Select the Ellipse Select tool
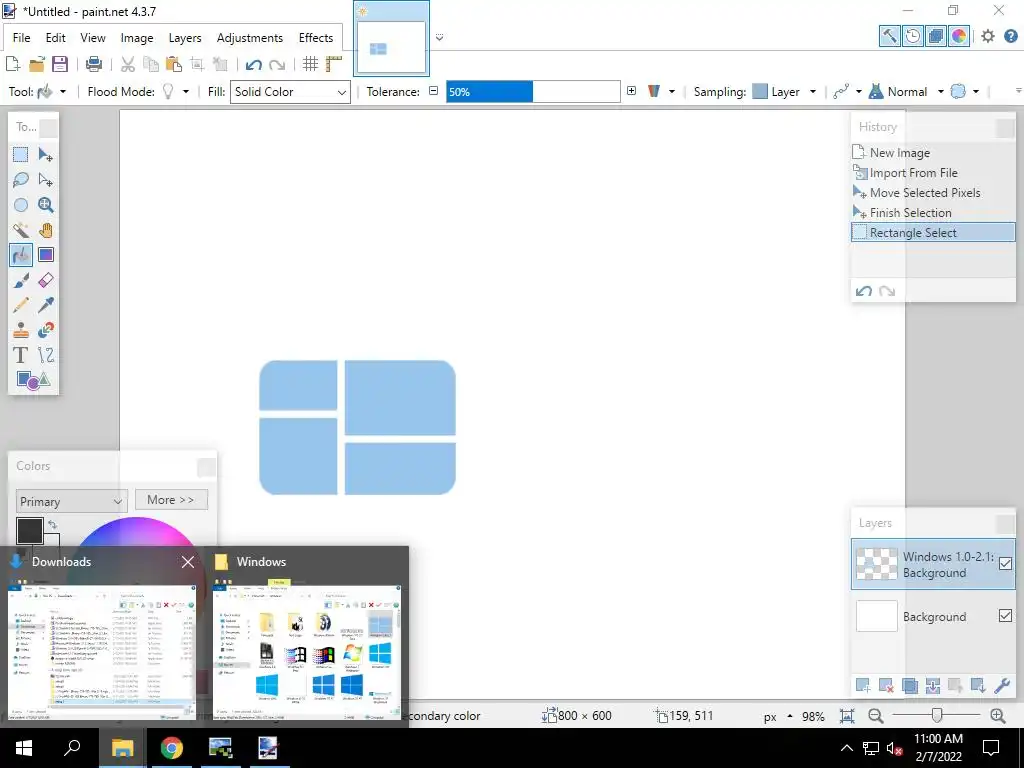 20,205
